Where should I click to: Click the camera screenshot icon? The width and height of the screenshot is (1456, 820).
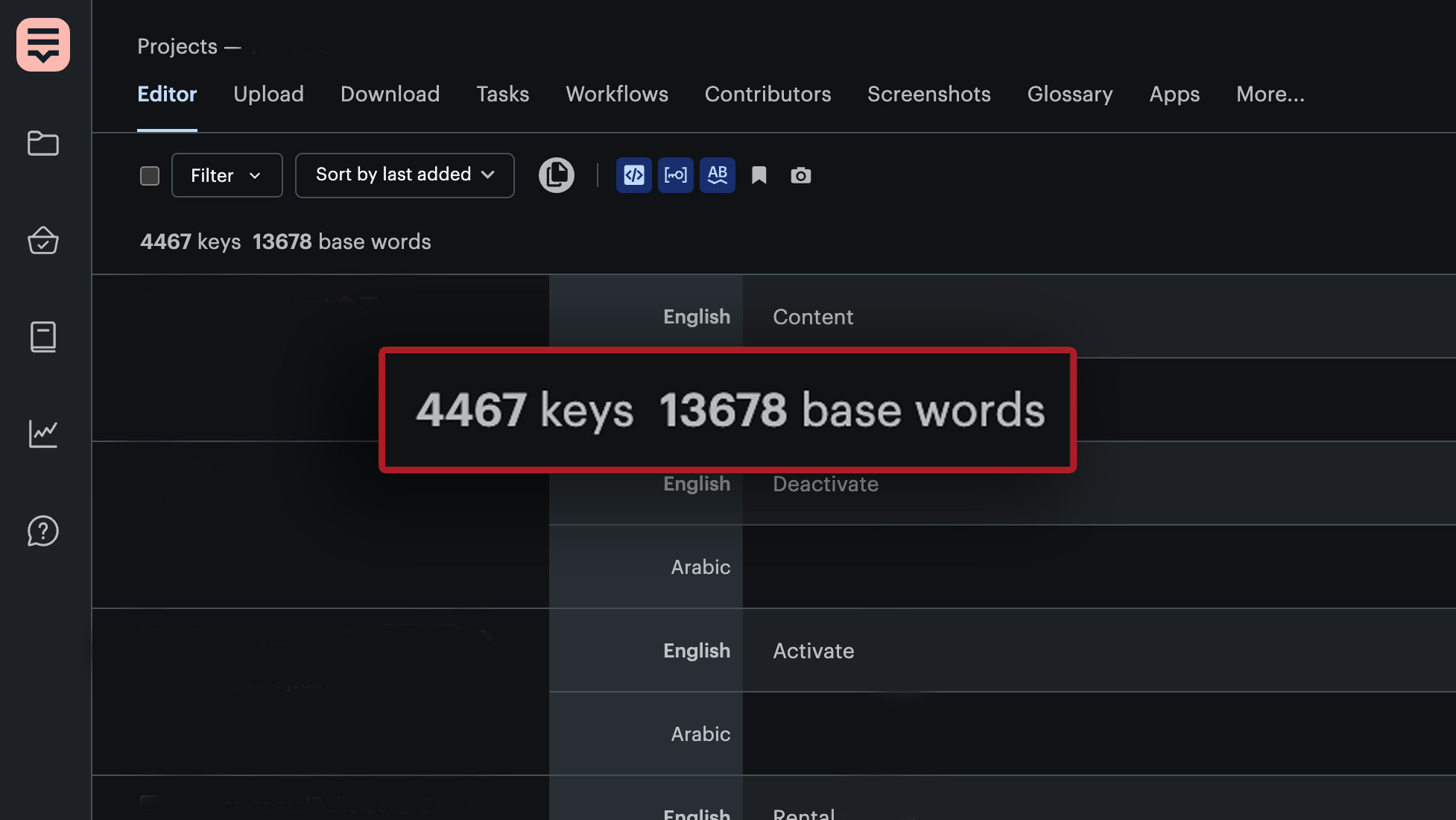click(800, 175)
